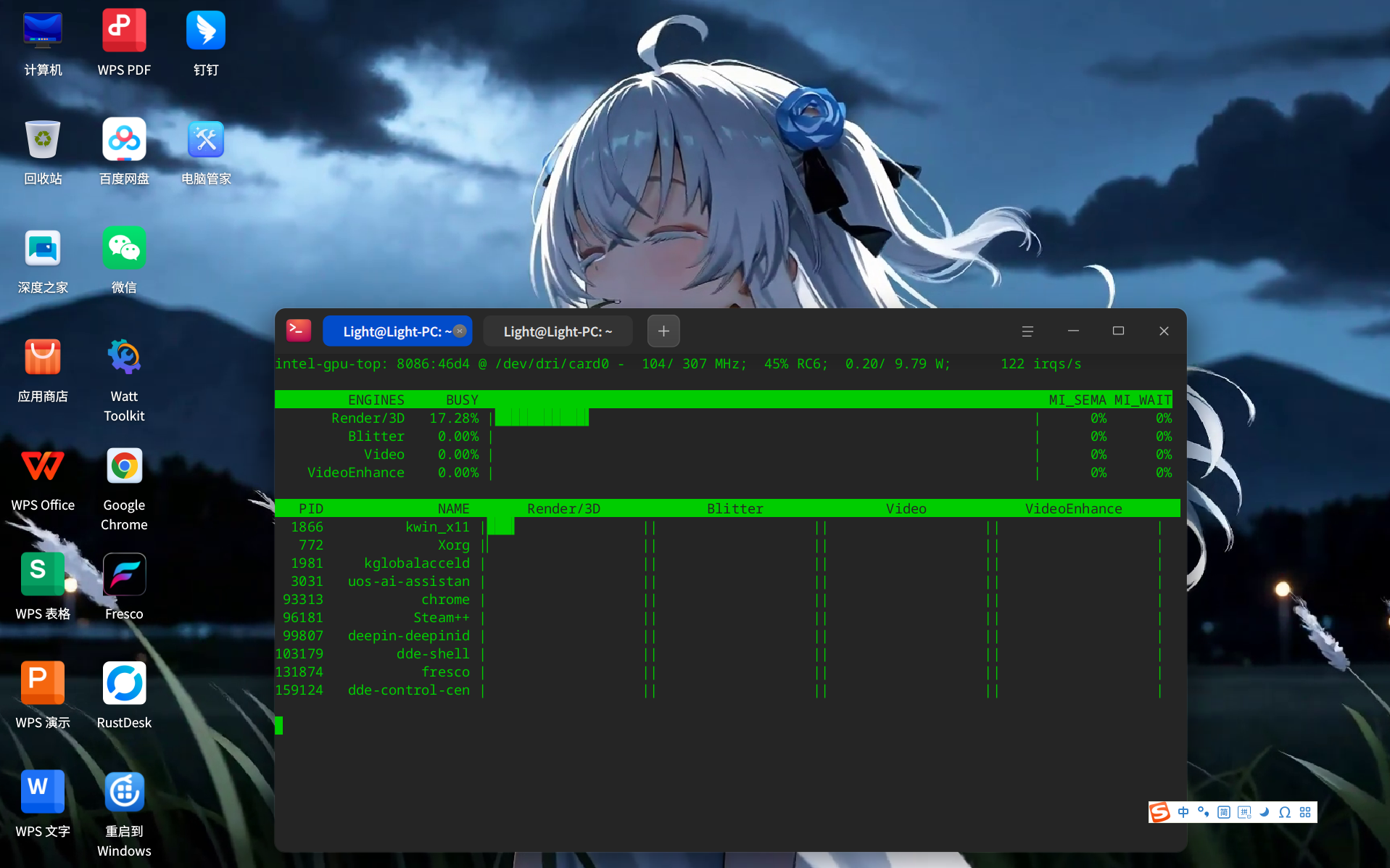Viewport: 1390px width, 868px height.
Task: Open the WPS Office desktop icon
Action: point(43,479)
